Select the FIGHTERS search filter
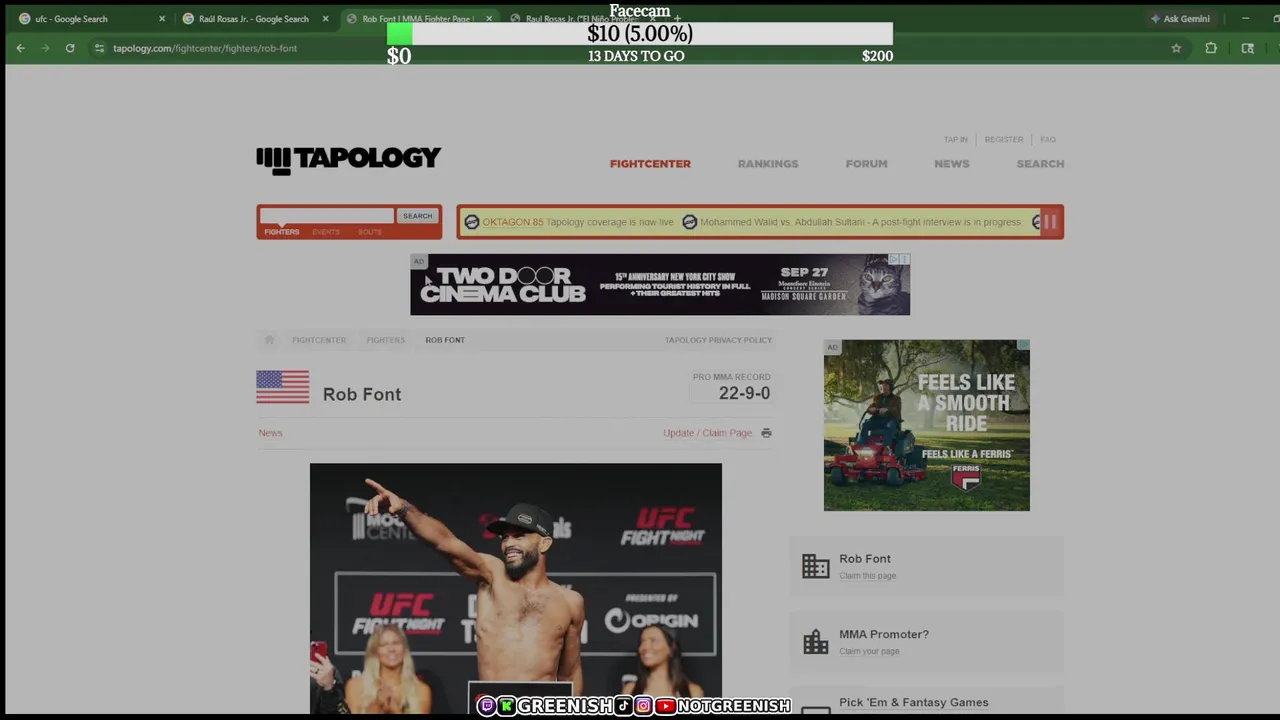The height and width of the screenshot is (720, 1280). [x=281, y=232]
